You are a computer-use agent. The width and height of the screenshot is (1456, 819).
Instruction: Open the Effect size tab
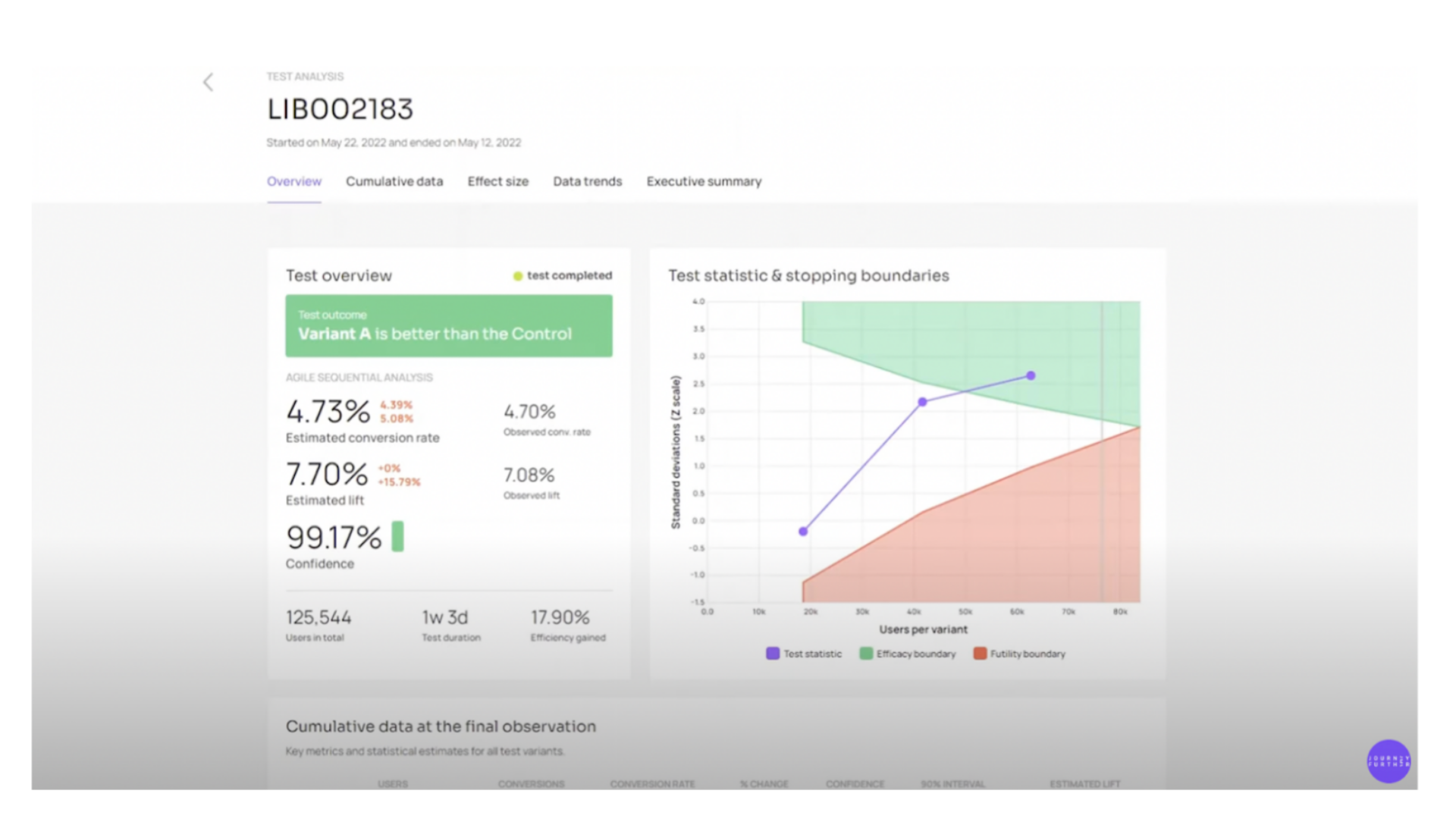[498, 181]
